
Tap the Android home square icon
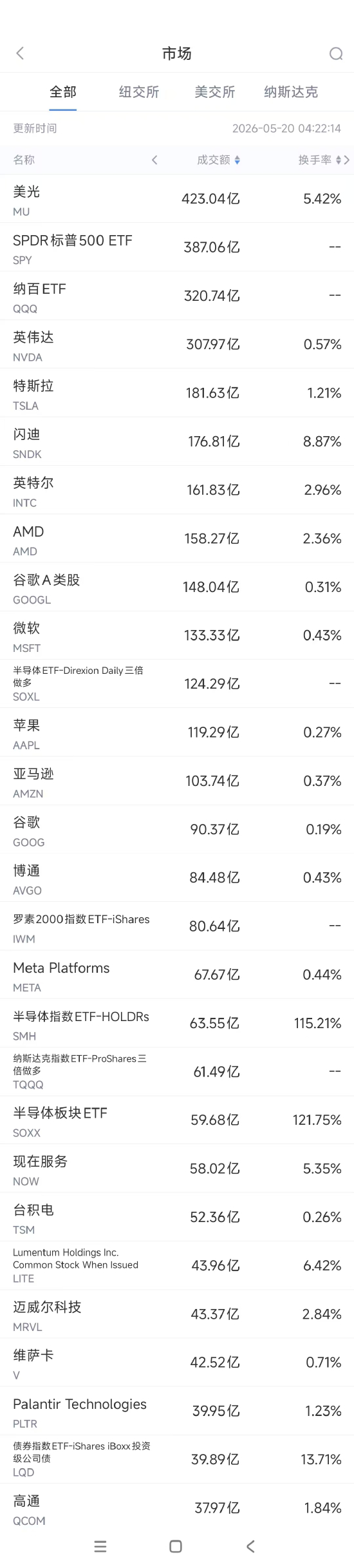tap(176, 1546)
